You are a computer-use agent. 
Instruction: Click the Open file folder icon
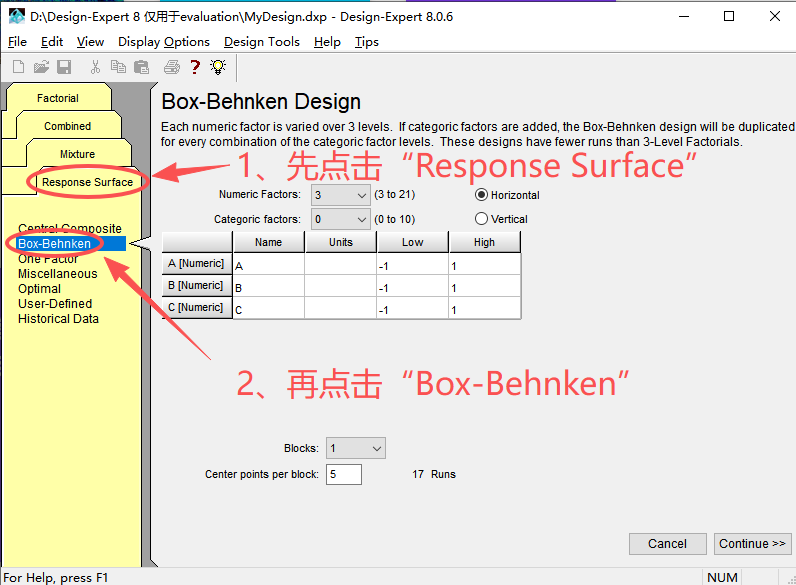click(x=41, y=67)
